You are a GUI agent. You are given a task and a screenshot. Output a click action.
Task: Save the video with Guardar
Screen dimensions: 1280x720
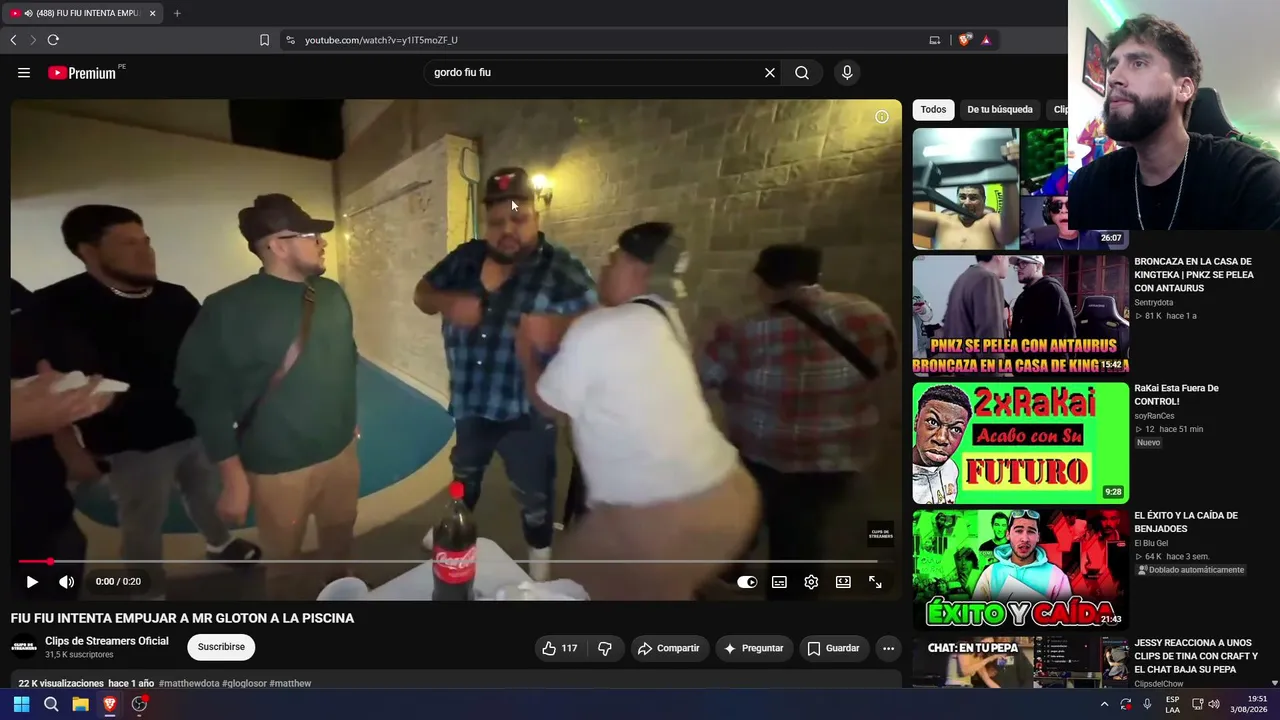tap(833, 648)
